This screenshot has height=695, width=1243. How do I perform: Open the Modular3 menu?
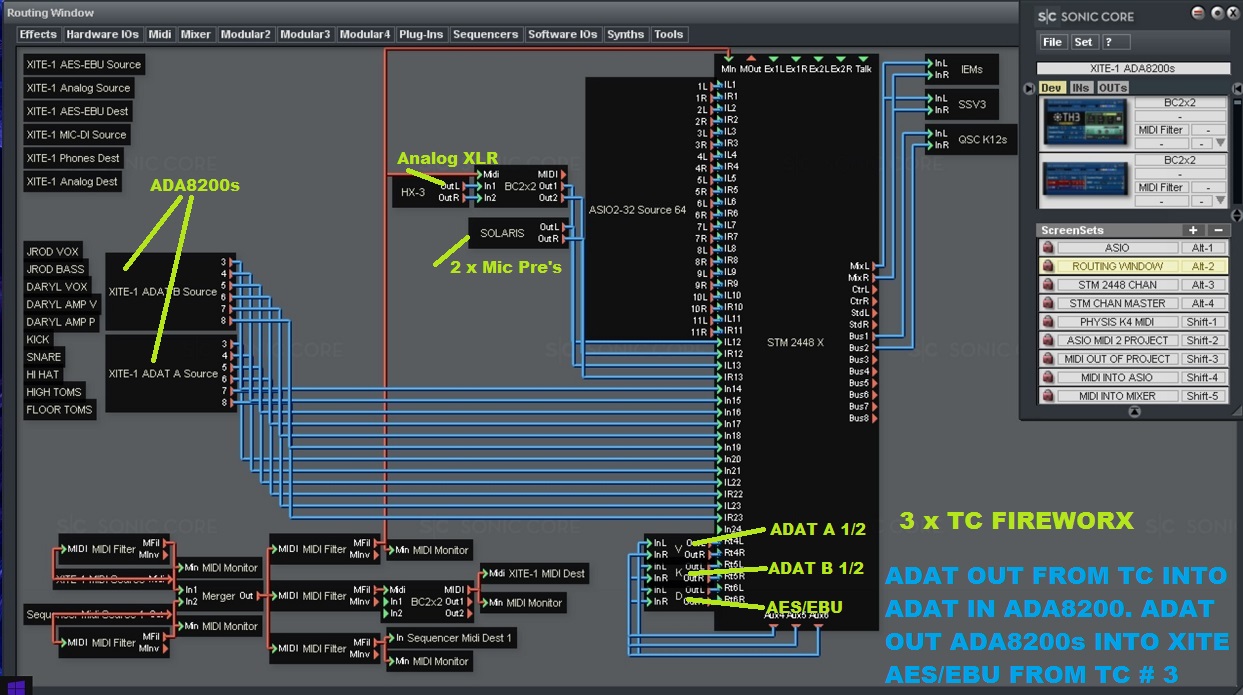tap(305, 34)
